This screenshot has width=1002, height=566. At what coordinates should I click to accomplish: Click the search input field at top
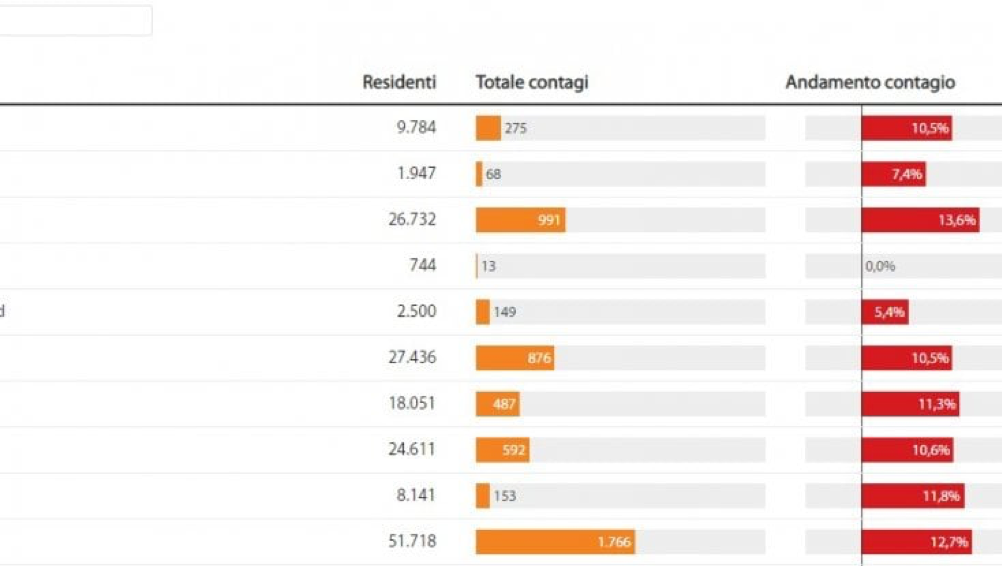click(x=75, y=21)
